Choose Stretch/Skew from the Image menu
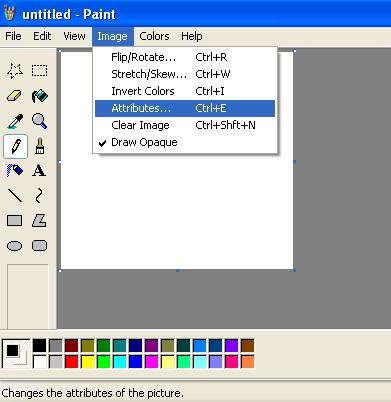The width and height of the screenshot is (391, 402). click(x=185, y=74)
